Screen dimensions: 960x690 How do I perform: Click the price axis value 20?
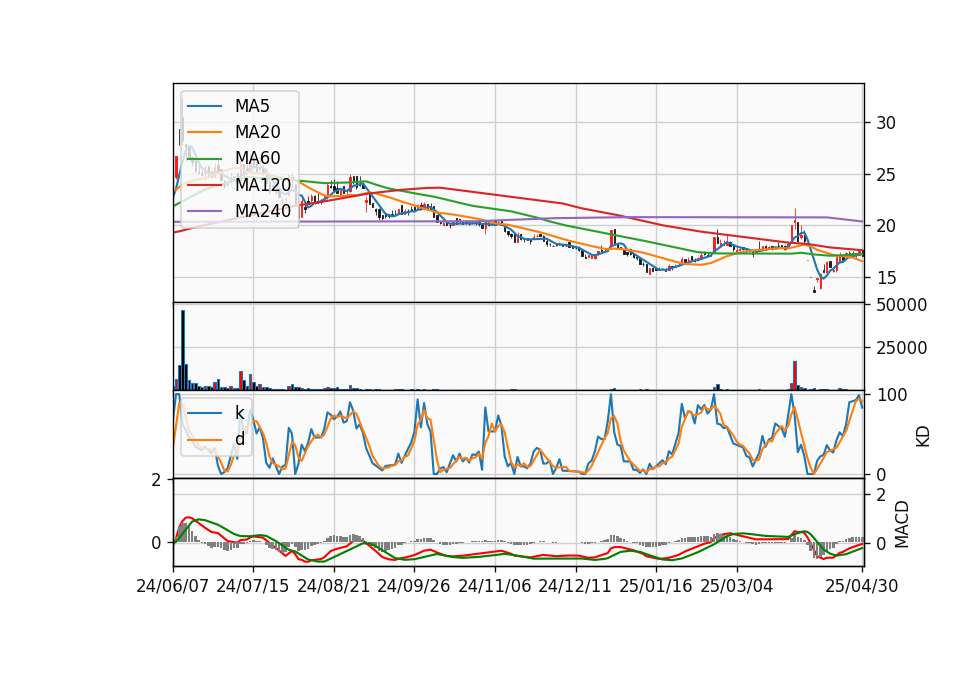tap(885, 227)
